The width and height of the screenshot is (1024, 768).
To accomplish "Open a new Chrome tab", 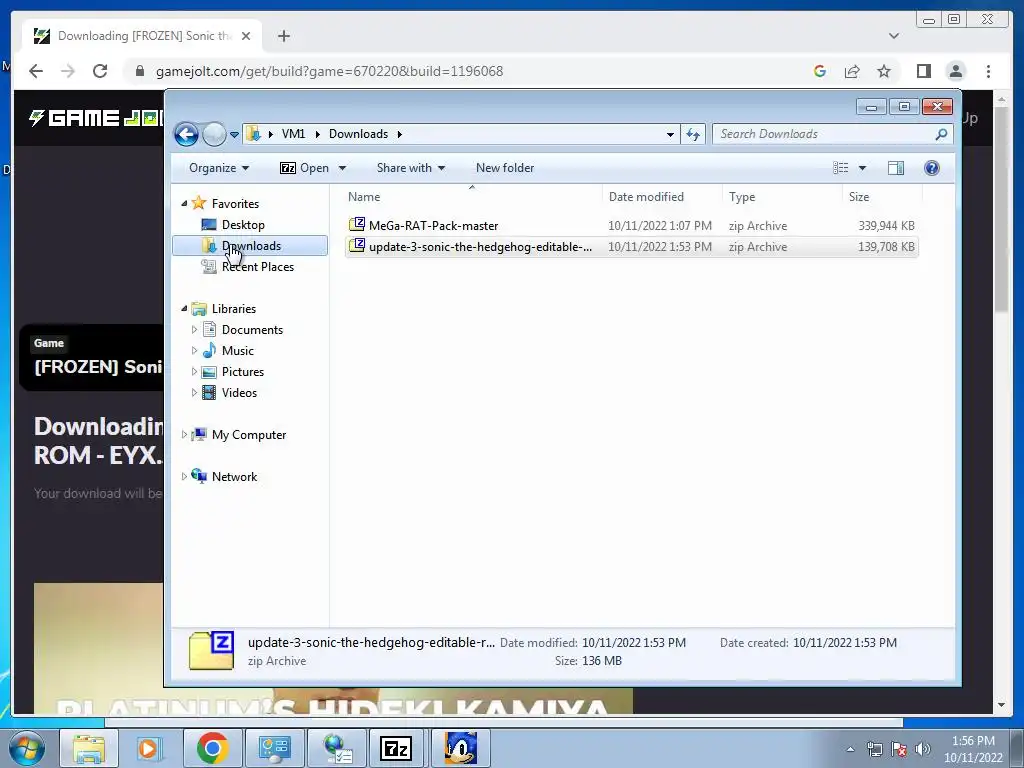I will (x=283, y=36).
